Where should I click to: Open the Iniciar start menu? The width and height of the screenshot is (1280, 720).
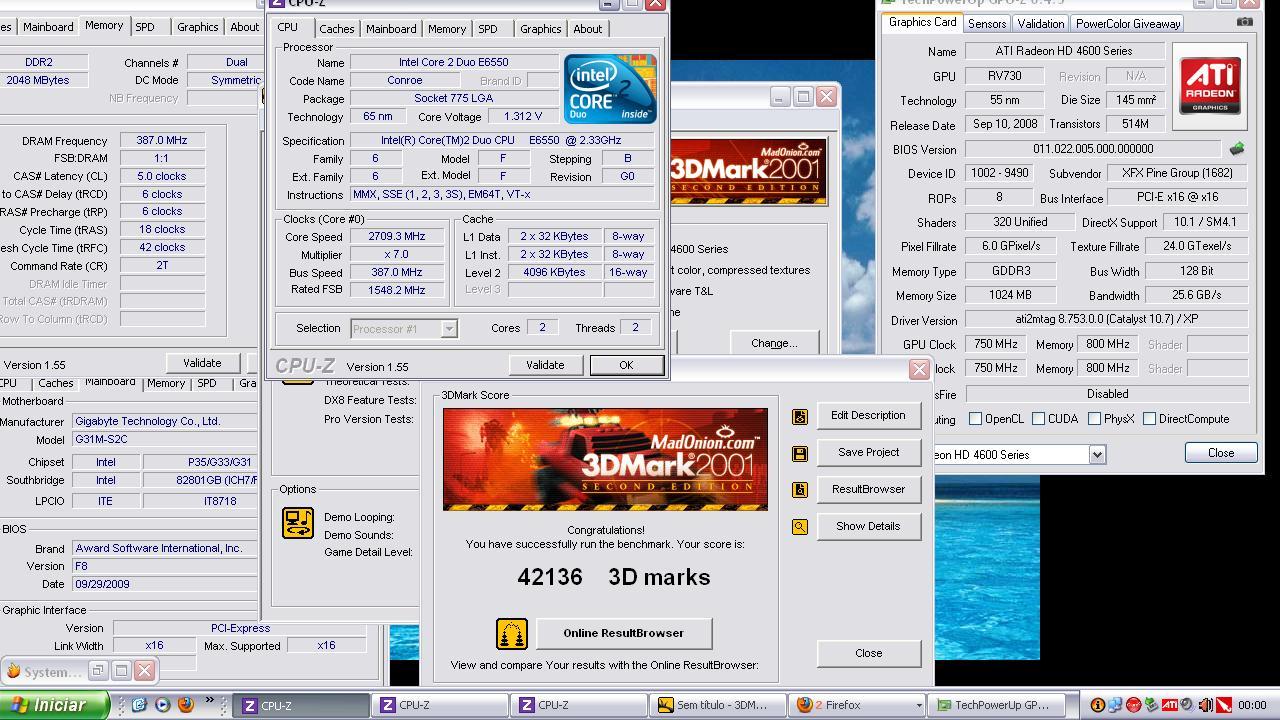point(54,705)
